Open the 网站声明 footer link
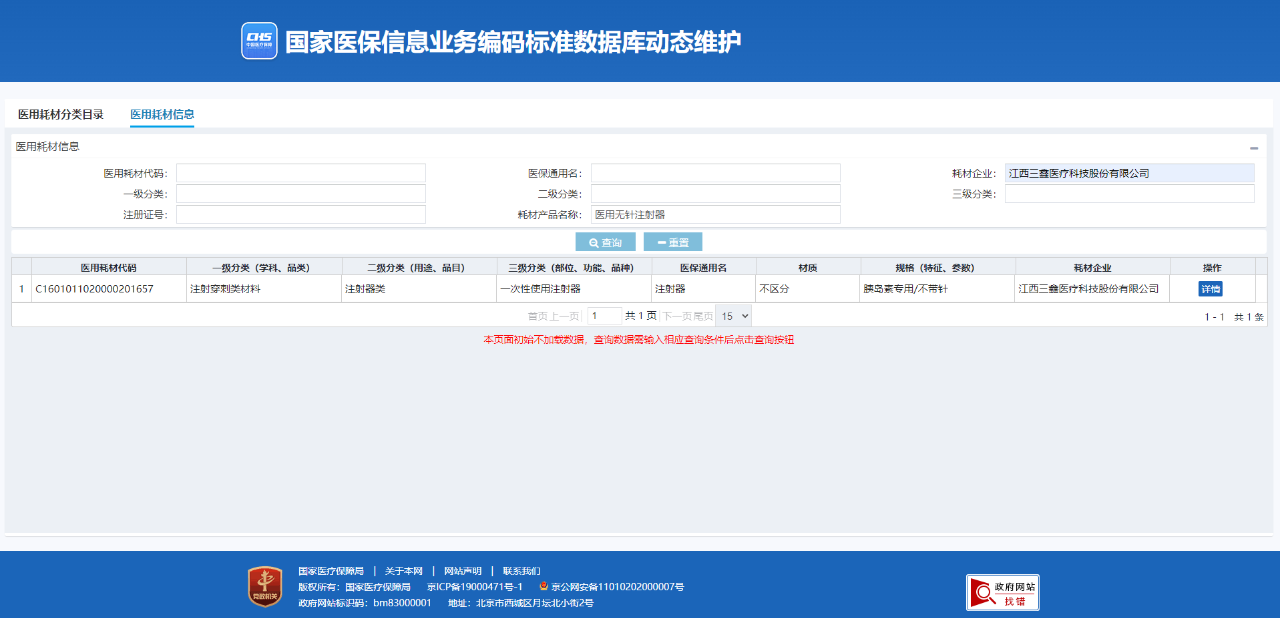1280x618 pixels. click(x=462, y=571)
